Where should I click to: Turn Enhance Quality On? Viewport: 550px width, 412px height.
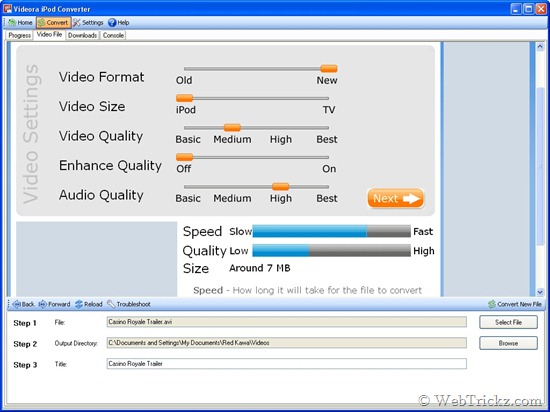coord(329,169)
